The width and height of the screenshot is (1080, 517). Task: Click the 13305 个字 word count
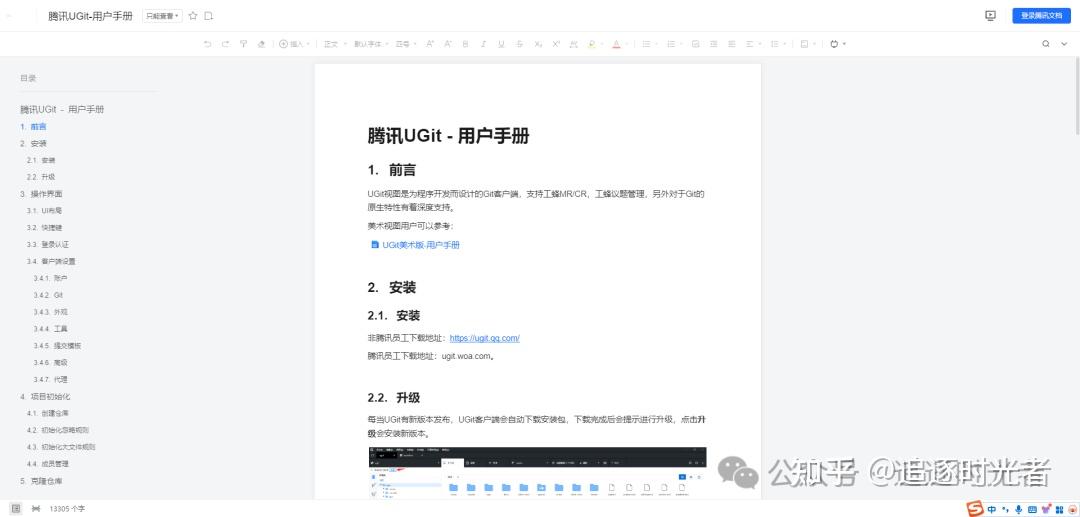coord(67,509)
